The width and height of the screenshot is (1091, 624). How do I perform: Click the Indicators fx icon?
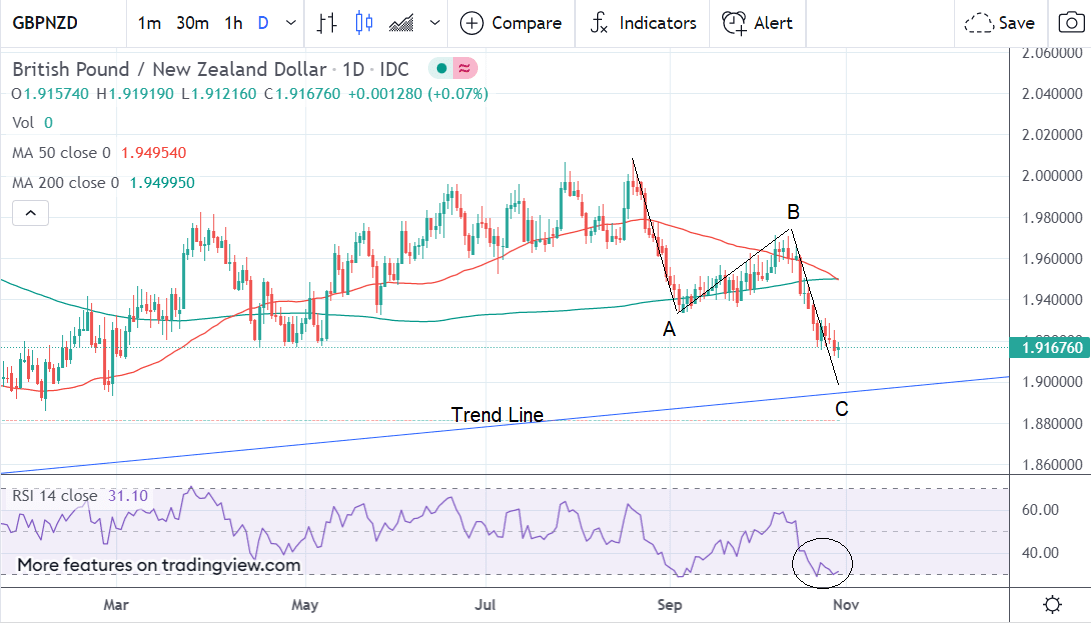coord(600,23)
